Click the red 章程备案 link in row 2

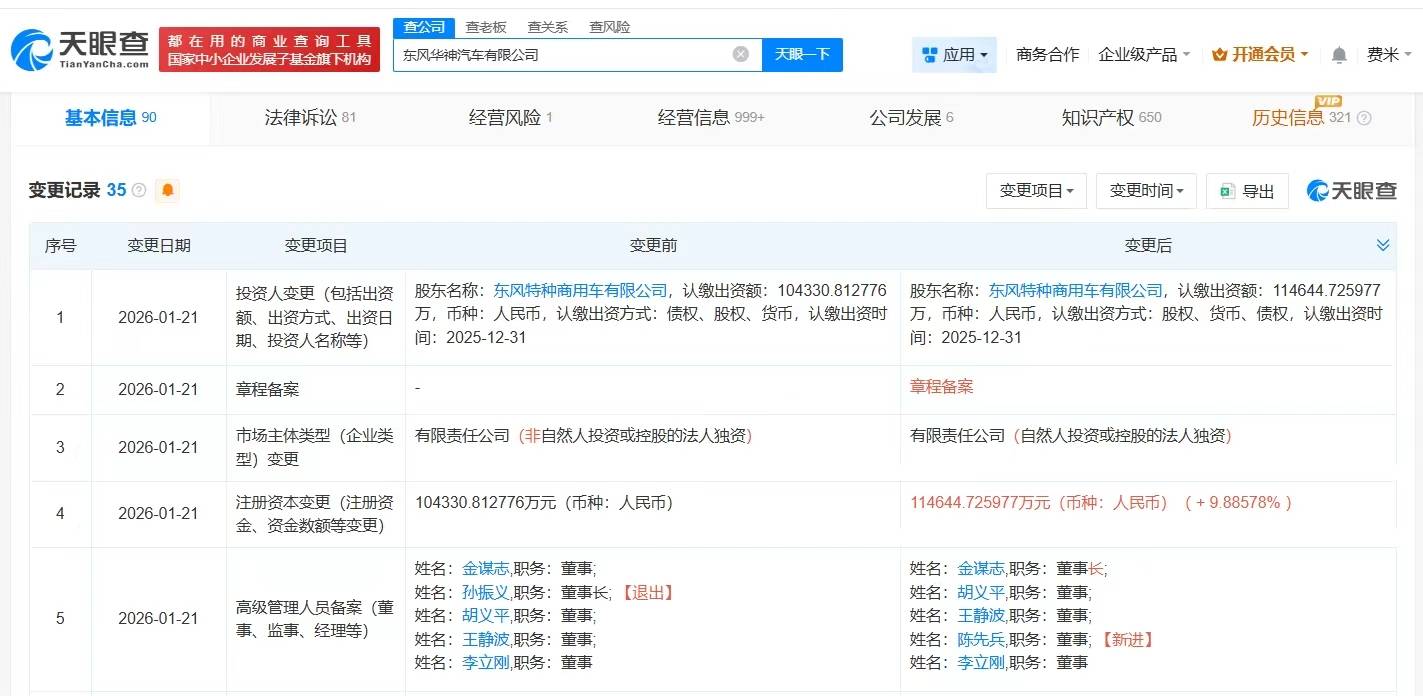click(941, 385)
